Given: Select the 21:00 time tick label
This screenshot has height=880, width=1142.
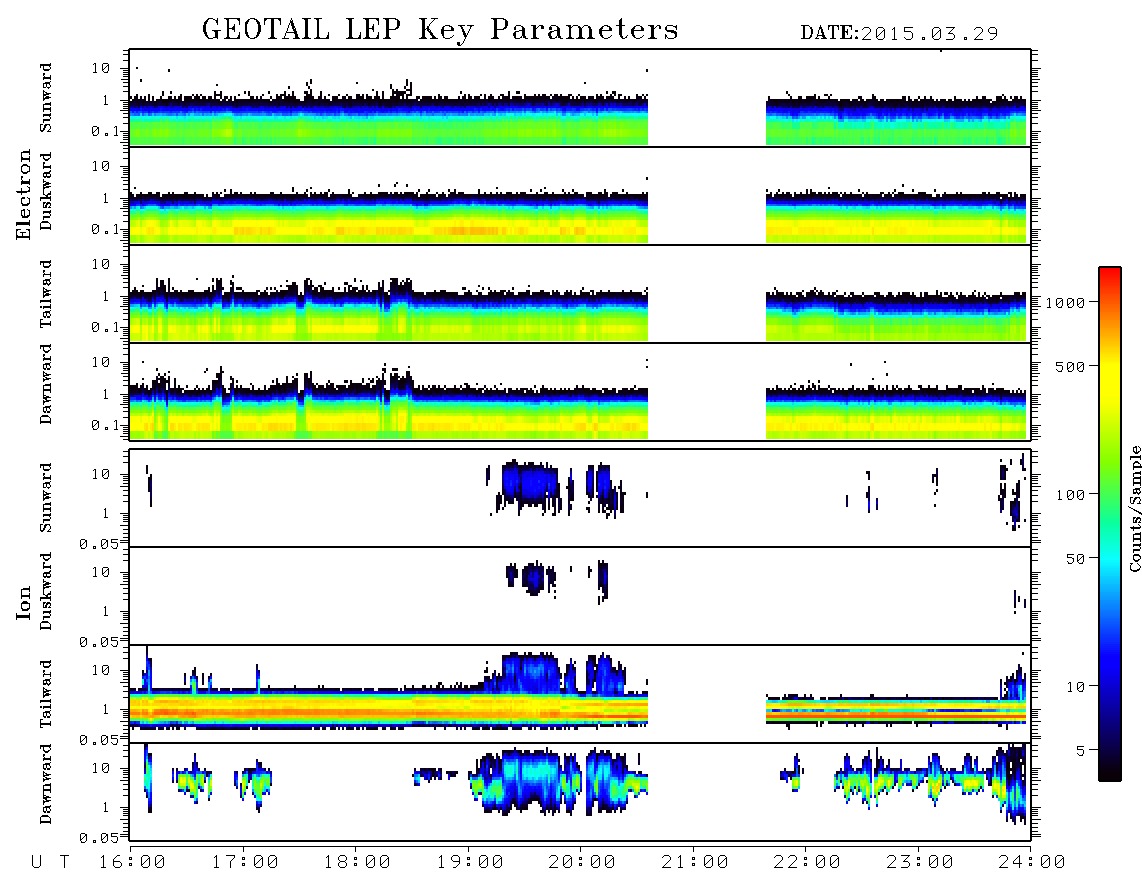Looking at the screenshot, I should (696, 863).
